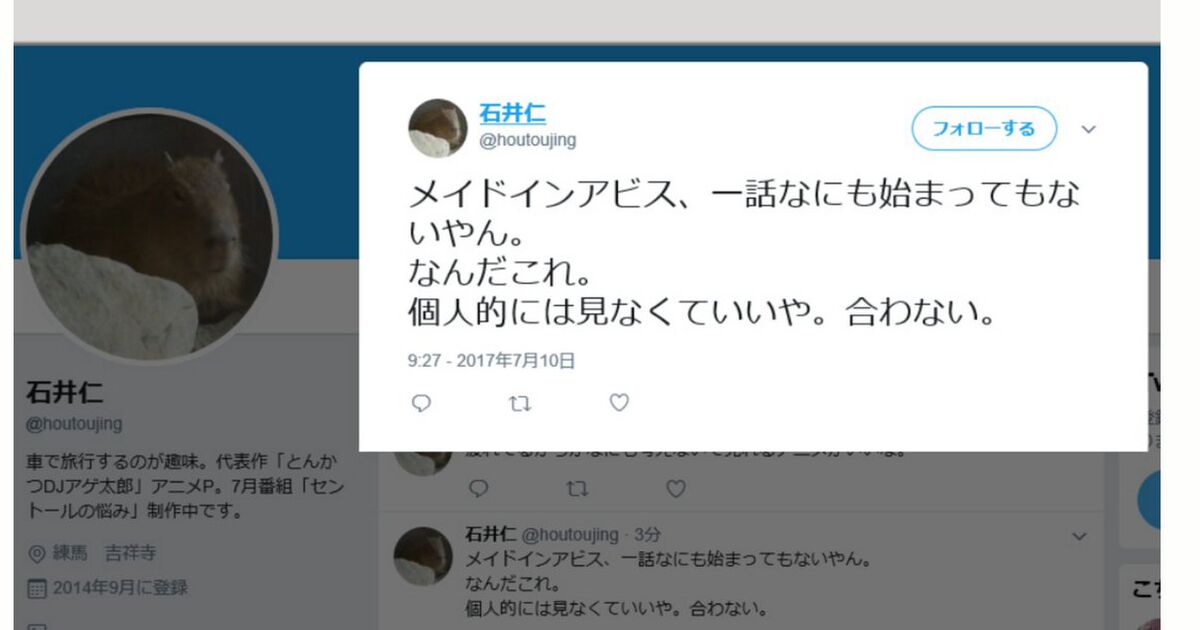Click the heart icon on the partly hidden tweet

676,489
